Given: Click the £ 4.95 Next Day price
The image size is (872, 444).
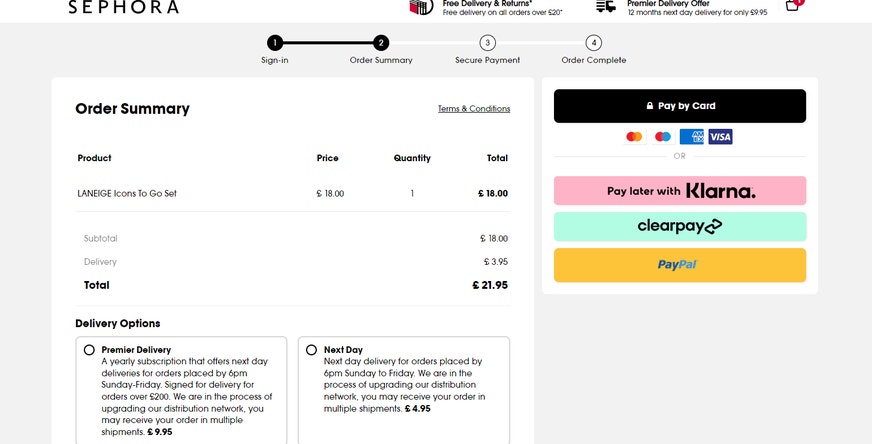Looking at the screenshot, I should tap(417, 408).
